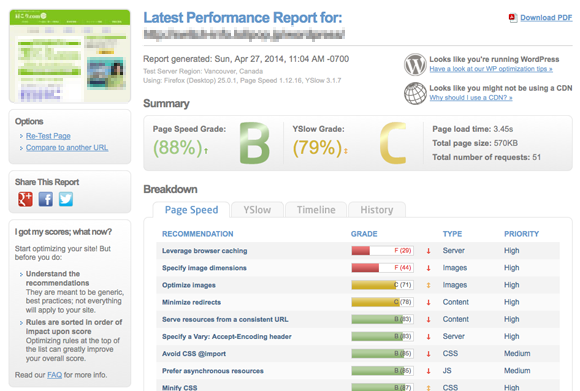Share report on Twitter icon

click(66, 199)
